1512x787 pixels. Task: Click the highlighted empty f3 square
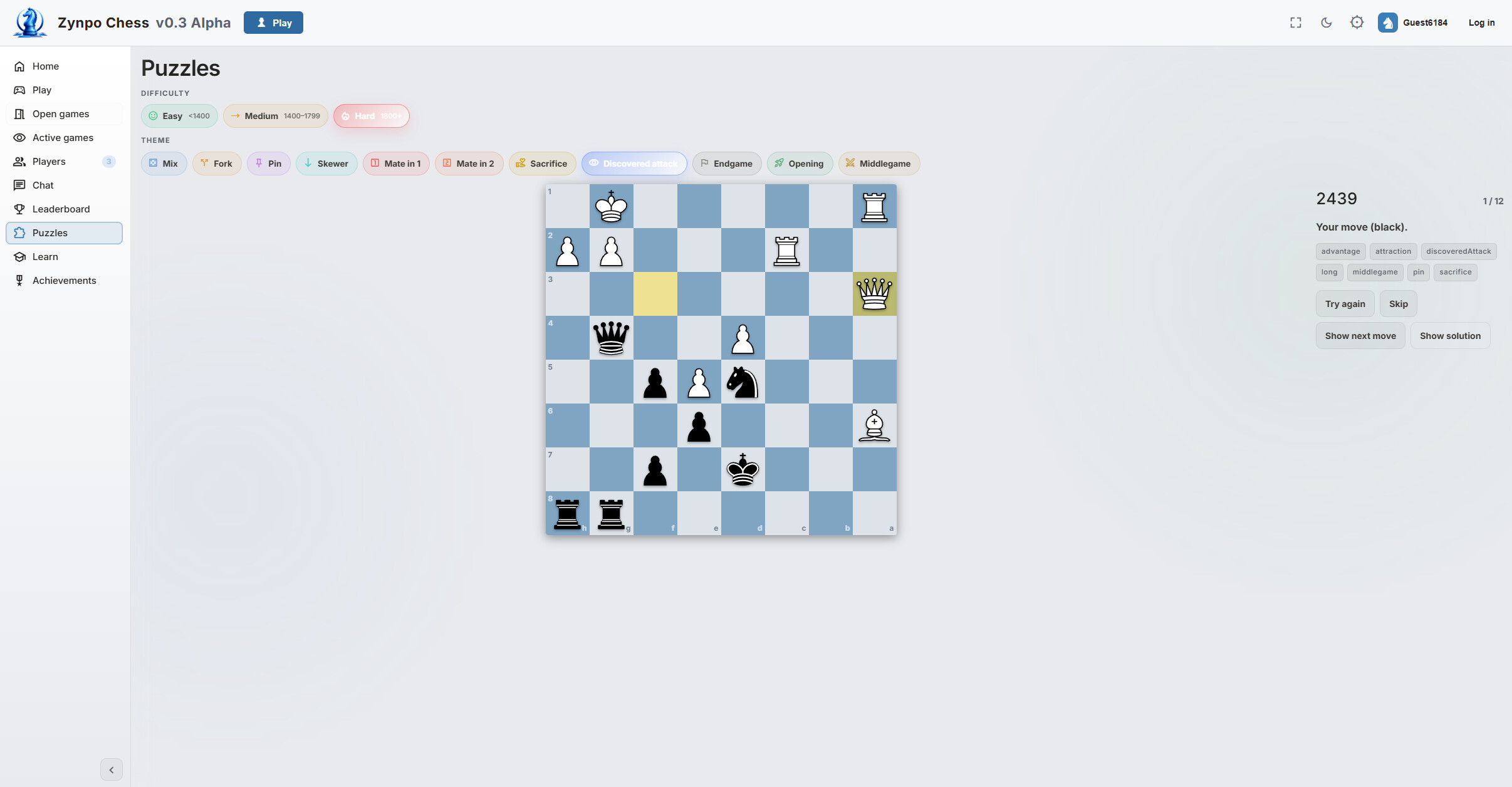(x=655, y=294)
